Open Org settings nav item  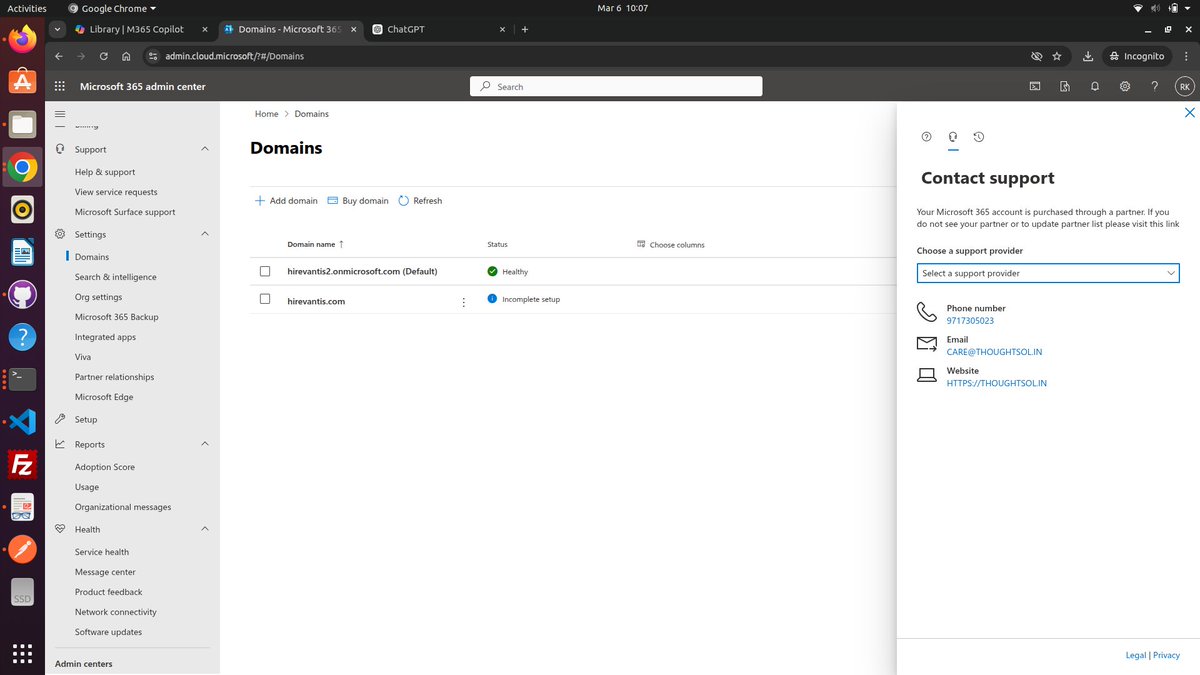coord(98,297)
